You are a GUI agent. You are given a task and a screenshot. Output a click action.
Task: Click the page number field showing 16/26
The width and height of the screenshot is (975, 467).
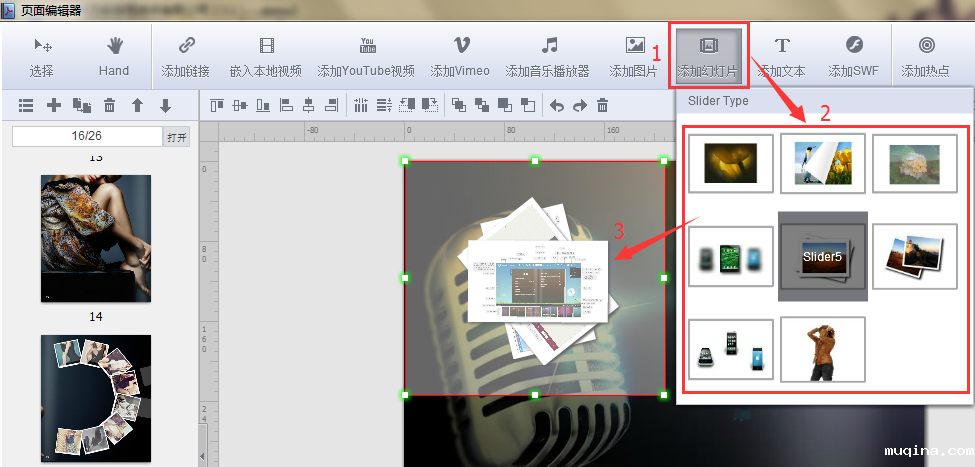pyautogui.click(x=87, y=136)
